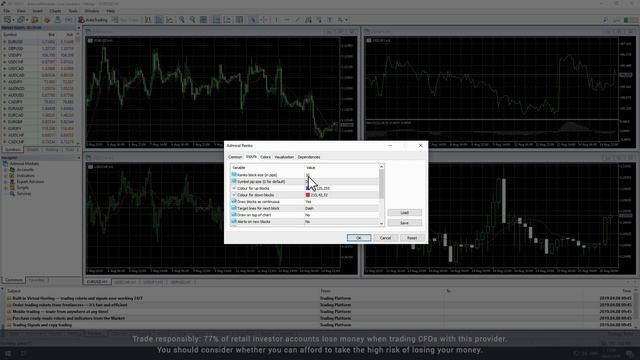640x360 pixels.
Task: Switch chart to line chart icon
Action: [x=169, y=20]
